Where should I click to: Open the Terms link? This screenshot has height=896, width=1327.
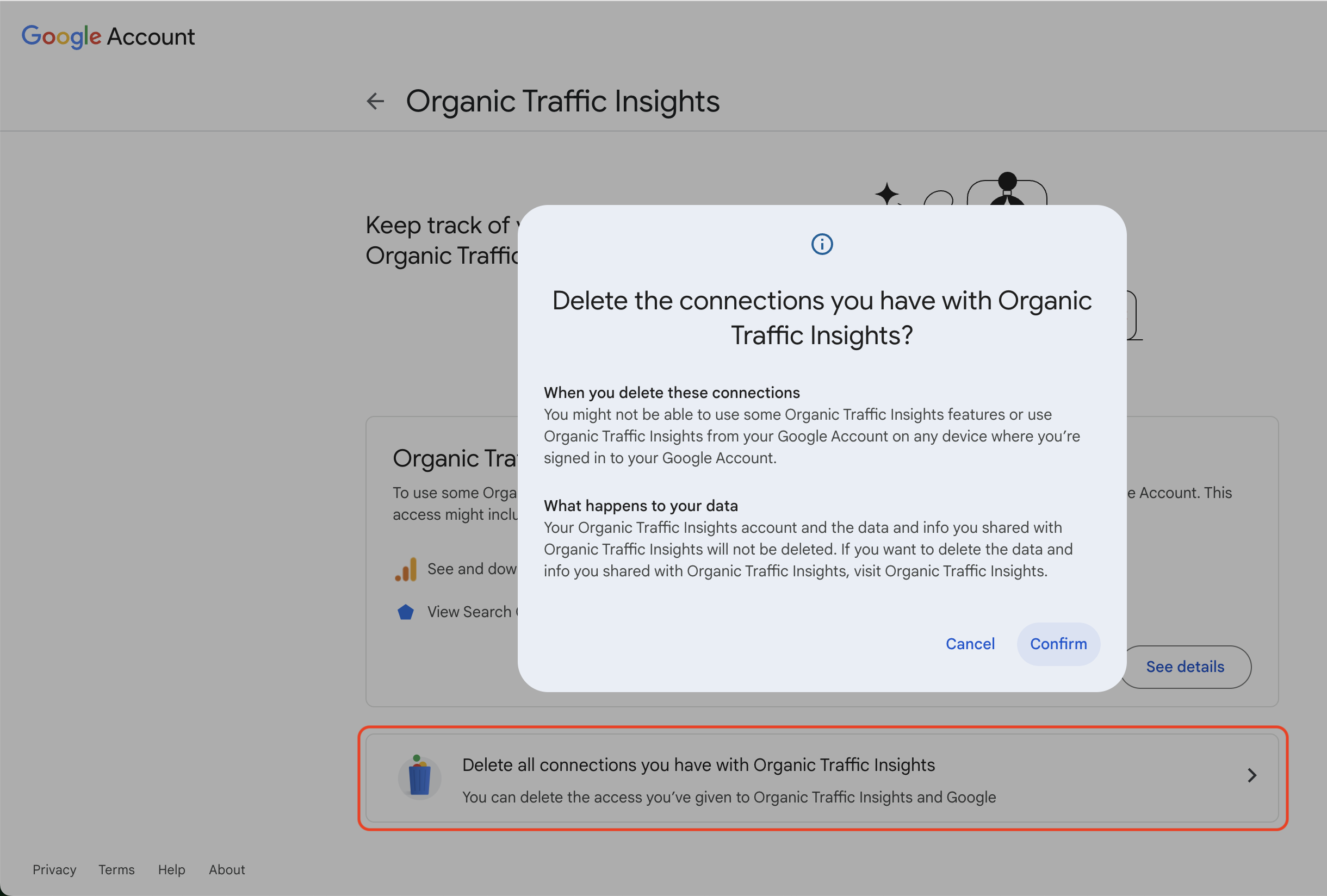(116, 870)
